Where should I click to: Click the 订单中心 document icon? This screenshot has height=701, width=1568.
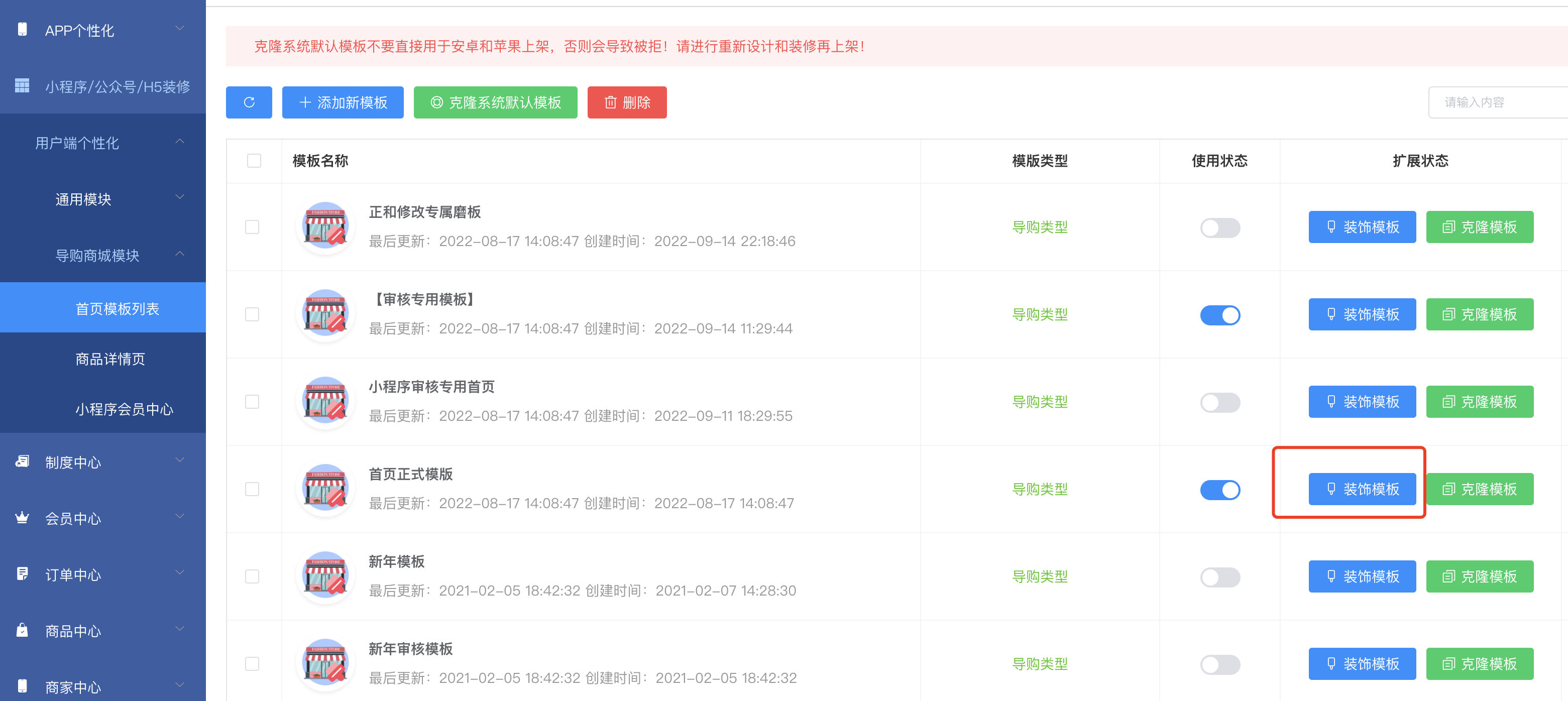(x=23, y=574)
